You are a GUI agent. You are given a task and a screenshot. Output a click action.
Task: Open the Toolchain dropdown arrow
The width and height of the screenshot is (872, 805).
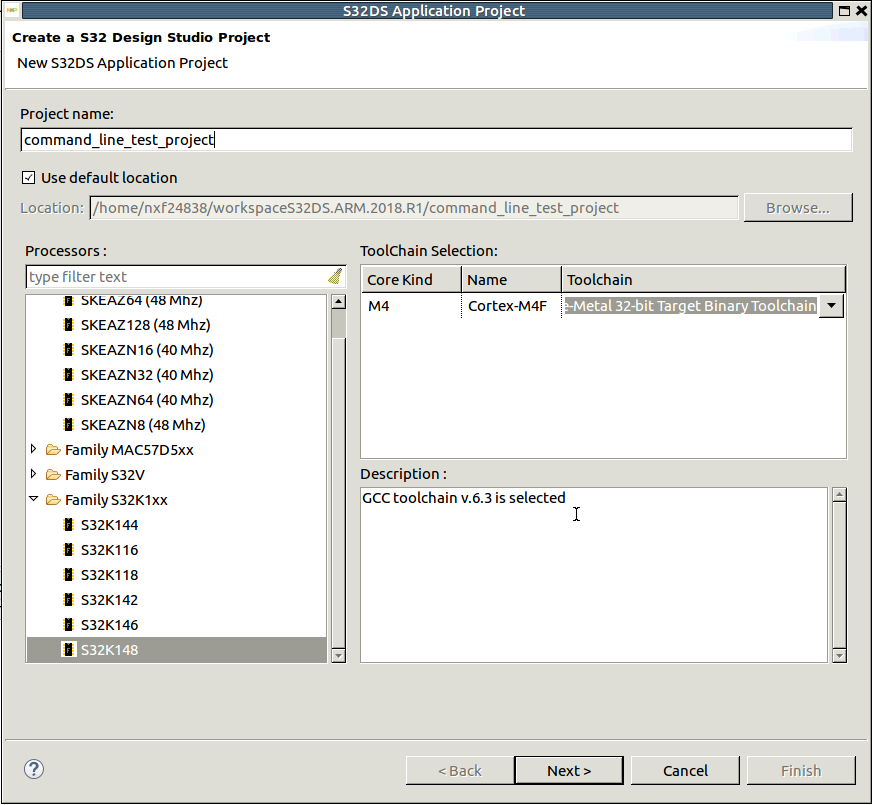tap(831, 306)
